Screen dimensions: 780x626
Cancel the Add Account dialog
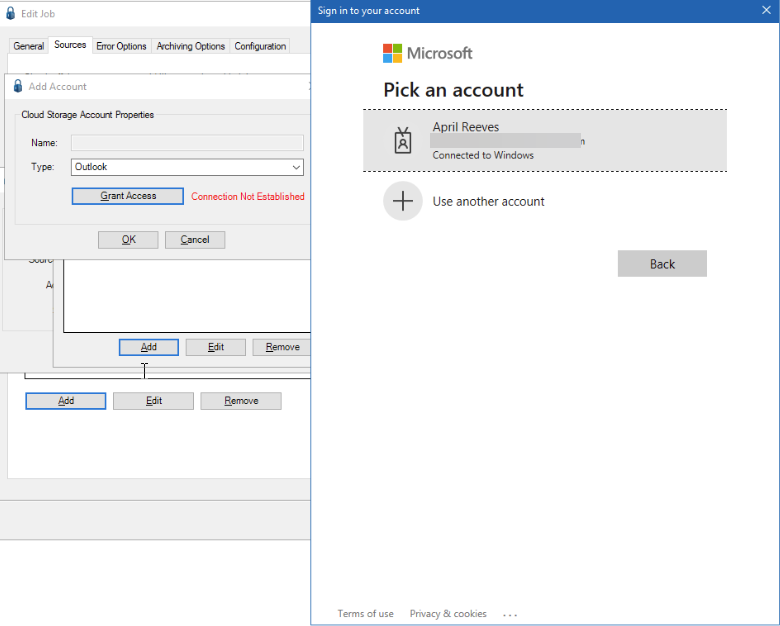pos(195,240)
